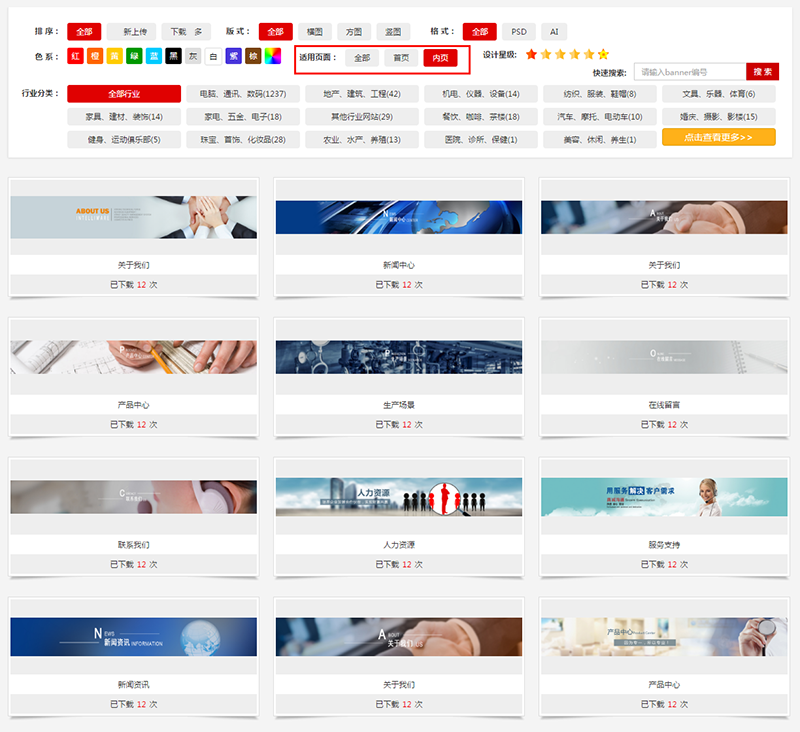Pick the black 黑 color swatch

(174, 56)
